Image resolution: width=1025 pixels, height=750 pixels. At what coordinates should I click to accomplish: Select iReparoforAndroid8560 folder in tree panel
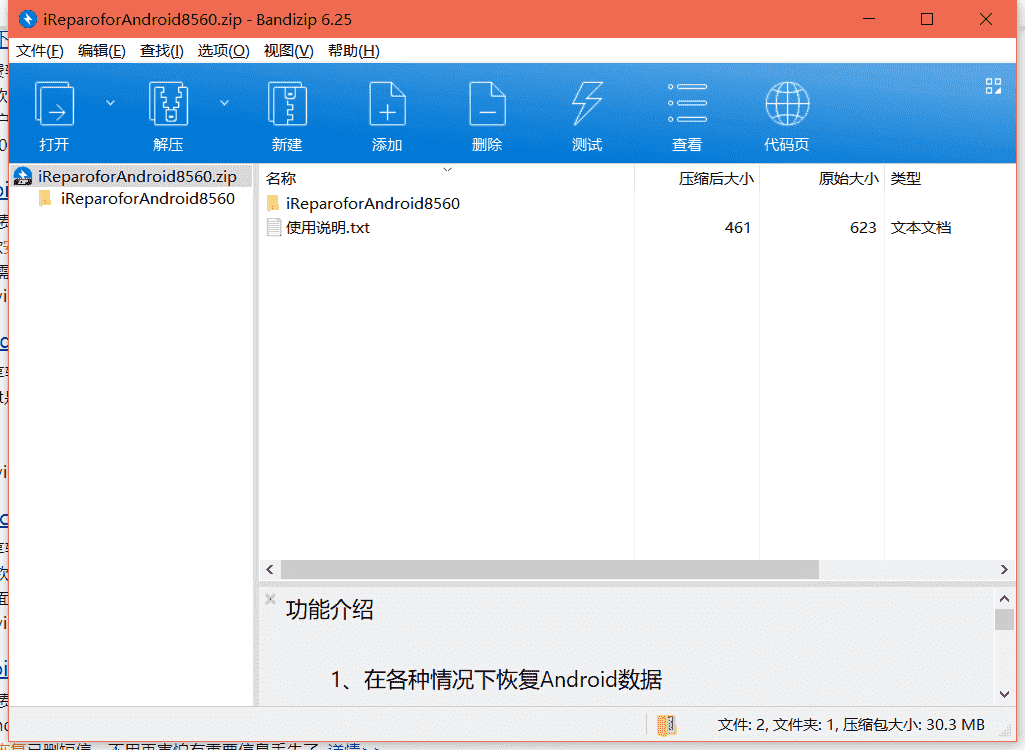148,199
